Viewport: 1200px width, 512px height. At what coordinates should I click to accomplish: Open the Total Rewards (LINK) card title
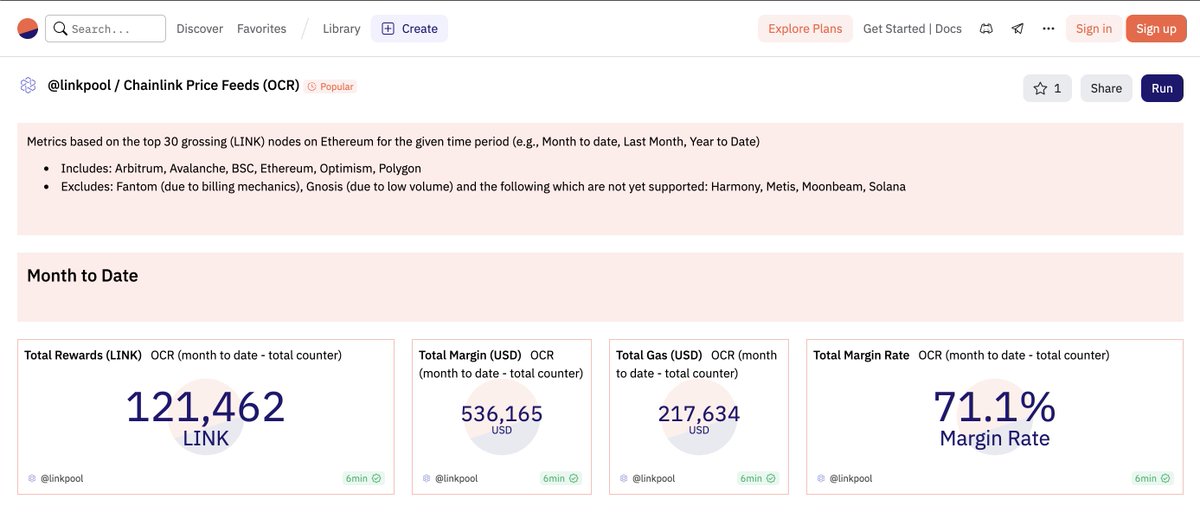pos(83,355)
